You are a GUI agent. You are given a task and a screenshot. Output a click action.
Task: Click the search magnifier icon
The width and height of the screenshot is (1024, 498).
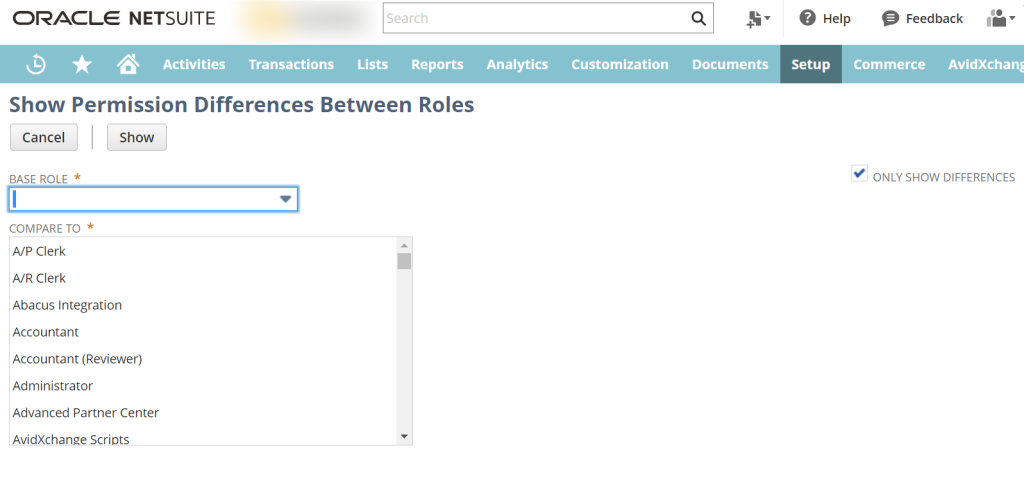(698, 18)
